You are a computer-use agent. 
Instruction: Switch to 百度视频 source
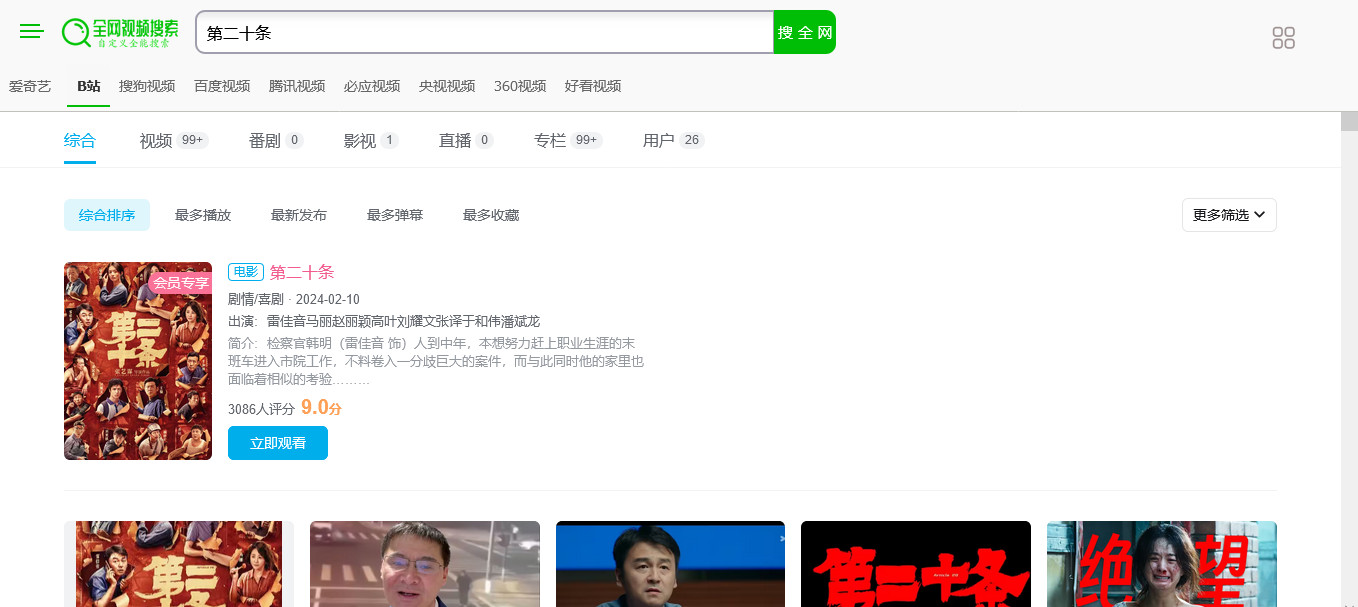(222, 86)
